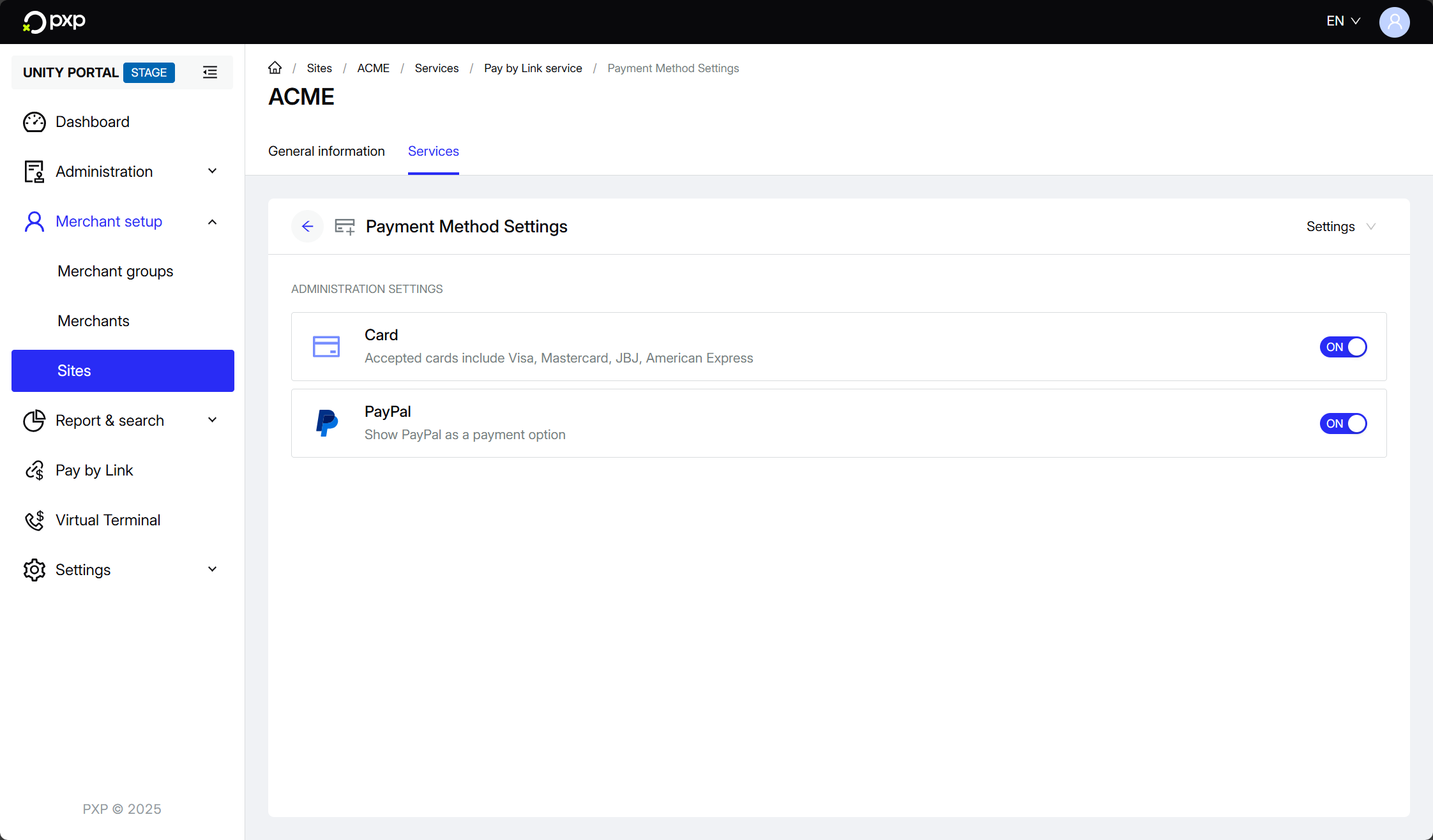Open Pay by Link service via breadcrumb
1433x840 pixels.
(533, 68)
